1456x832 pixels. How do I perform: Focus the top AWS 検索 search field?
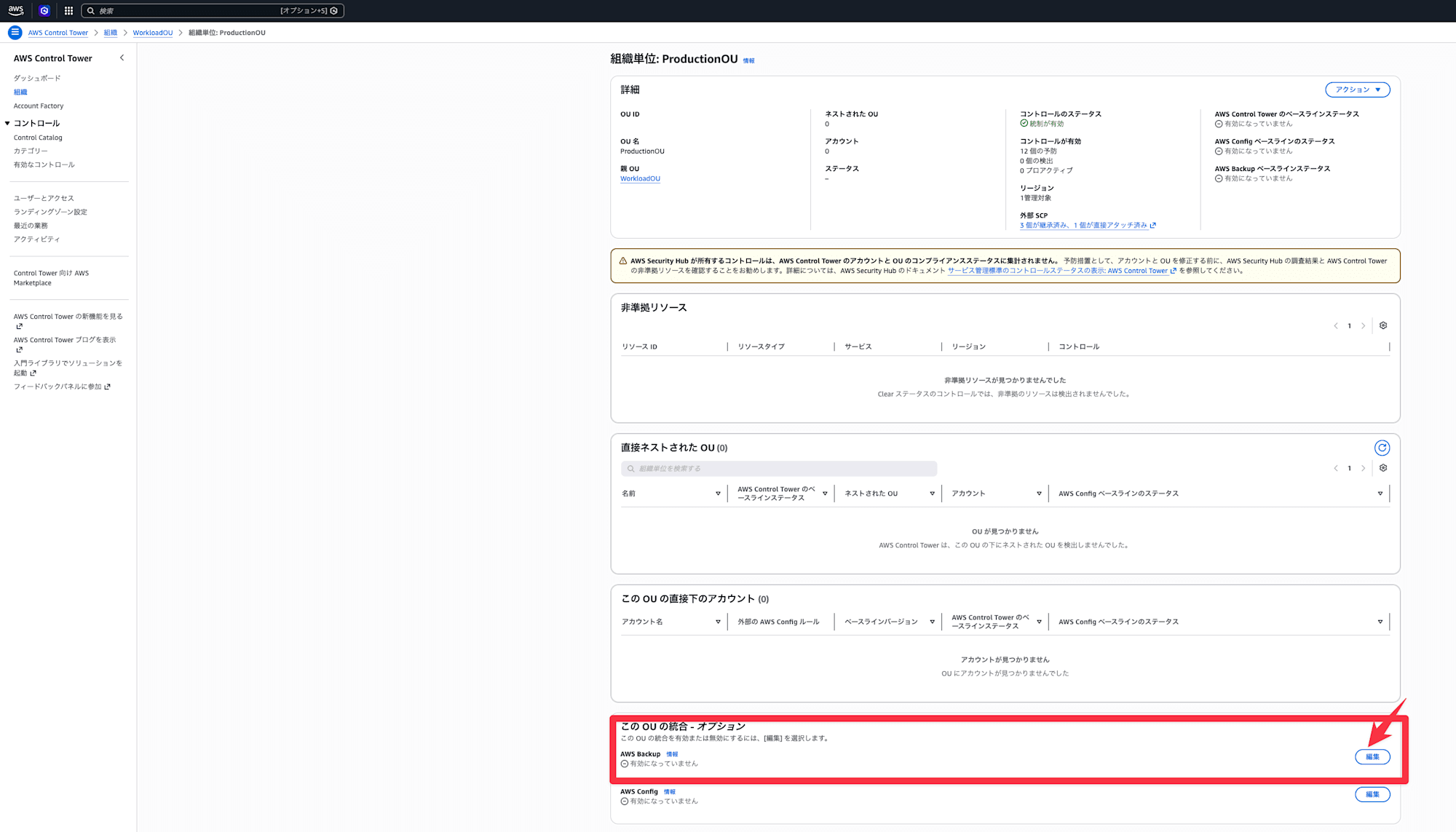pos(213,11)
